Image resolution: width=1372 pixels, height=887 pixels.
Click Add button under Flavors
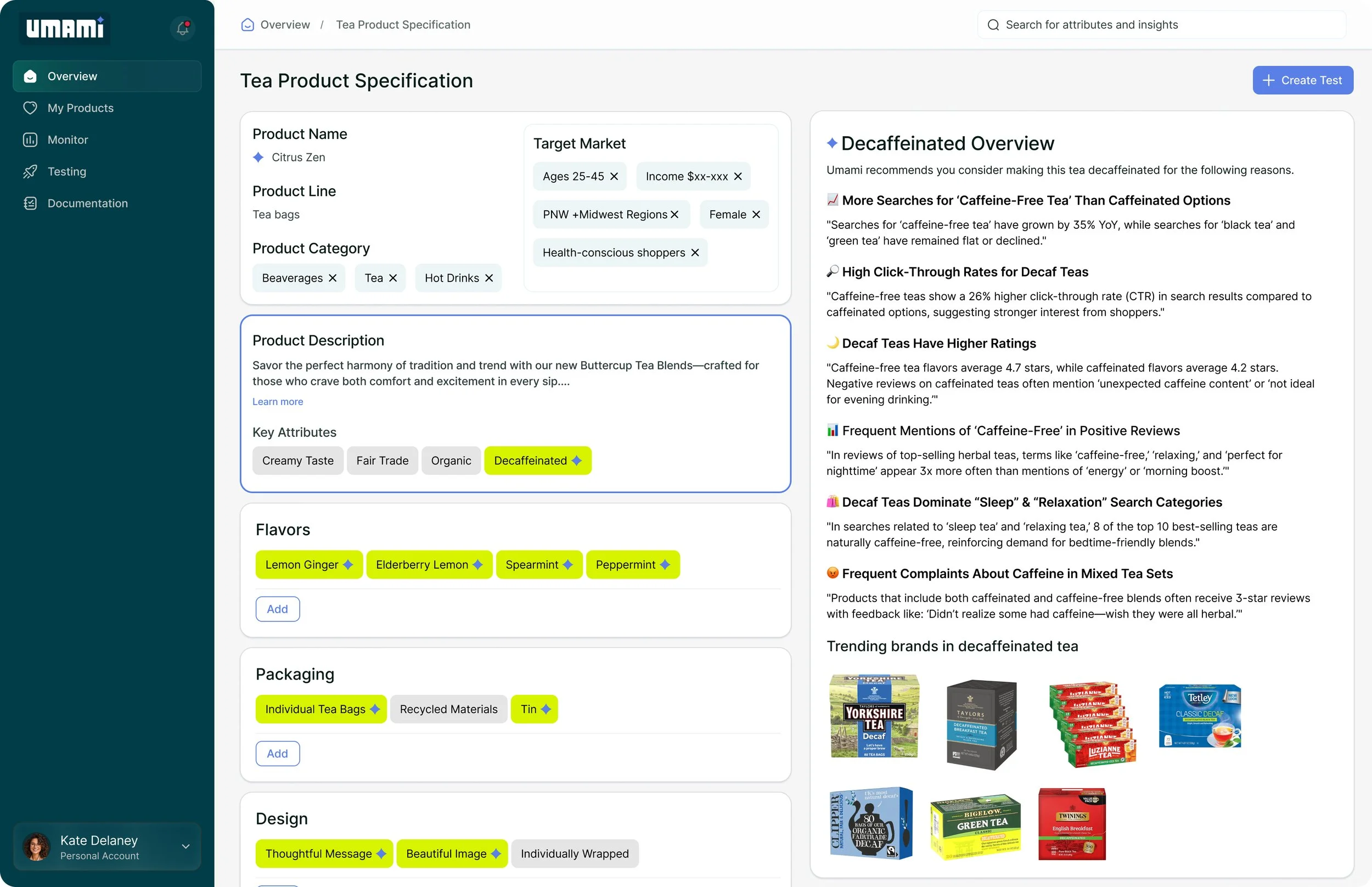(x=278, y=609)
